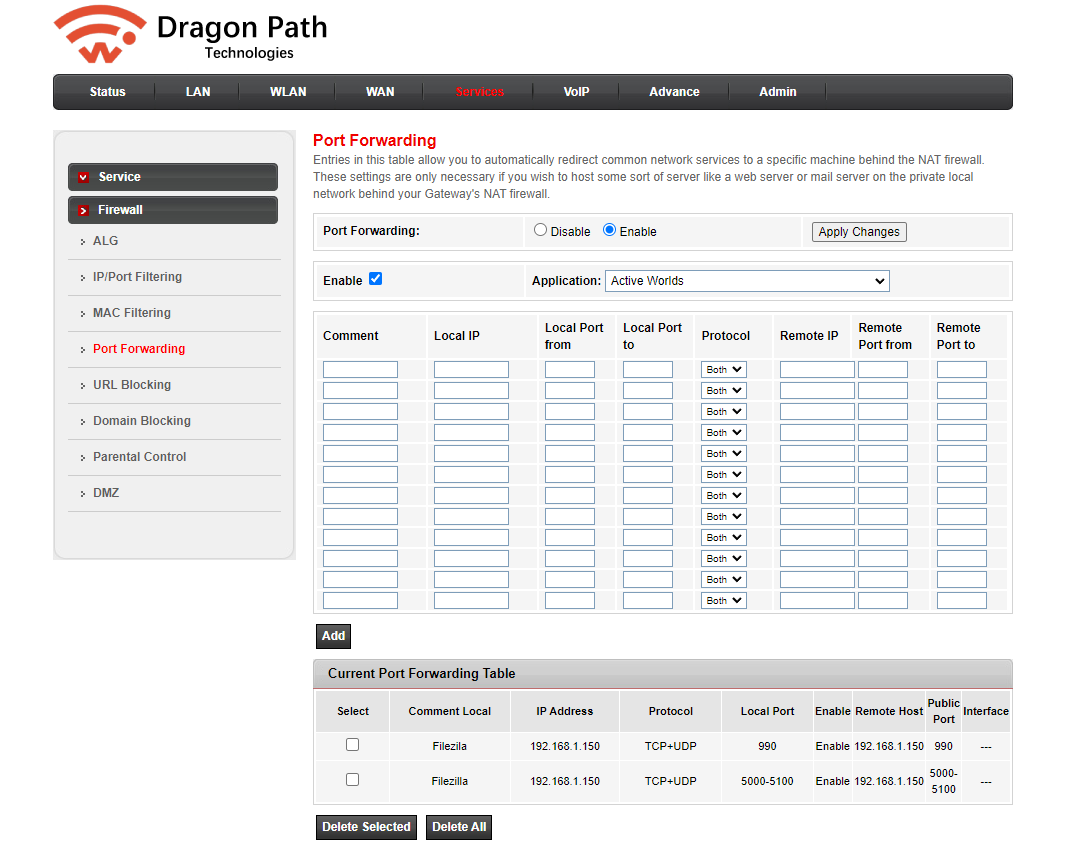Open the last row Protocol dropdown
This screenshot has height=858, width=1084.
(x=724, y=601)
